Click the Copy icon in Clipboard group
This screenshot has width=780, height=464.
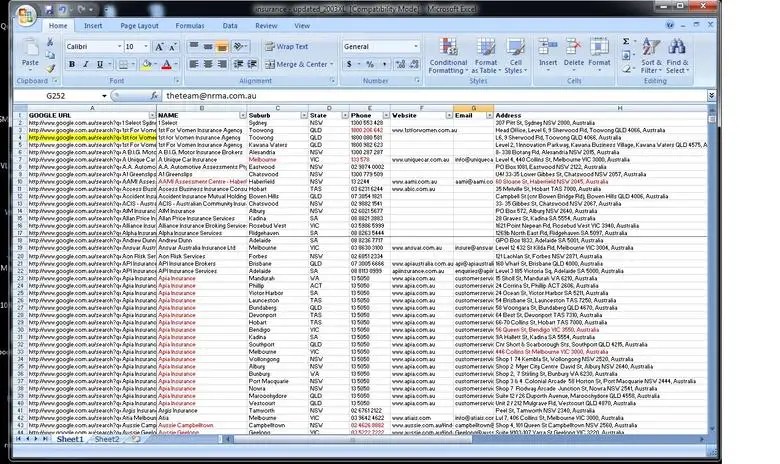50,55
